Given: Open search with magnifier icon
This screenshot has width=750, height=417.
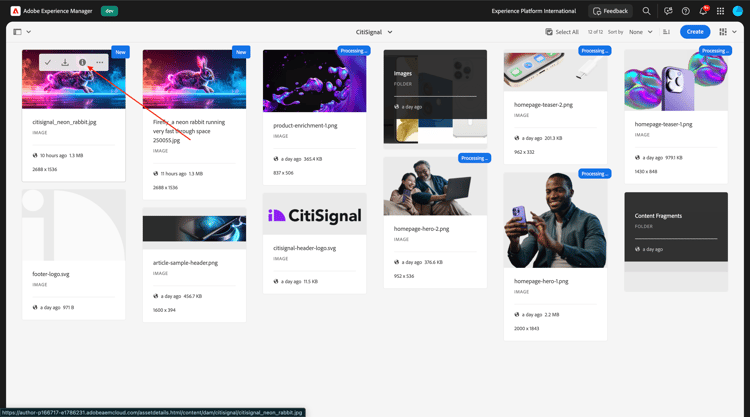Looking at the screenshot, I should [x=646, y=11].
